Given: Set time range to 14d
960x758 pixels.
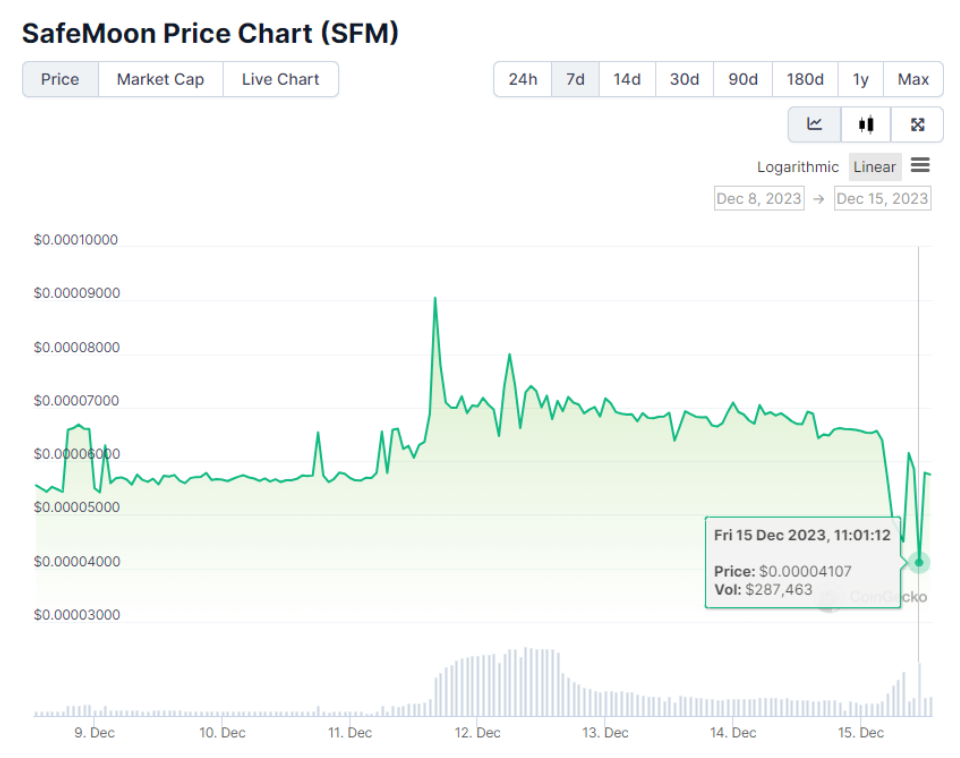Looking at the screenshot, I should pyautogui.click(x=627, y=80).
